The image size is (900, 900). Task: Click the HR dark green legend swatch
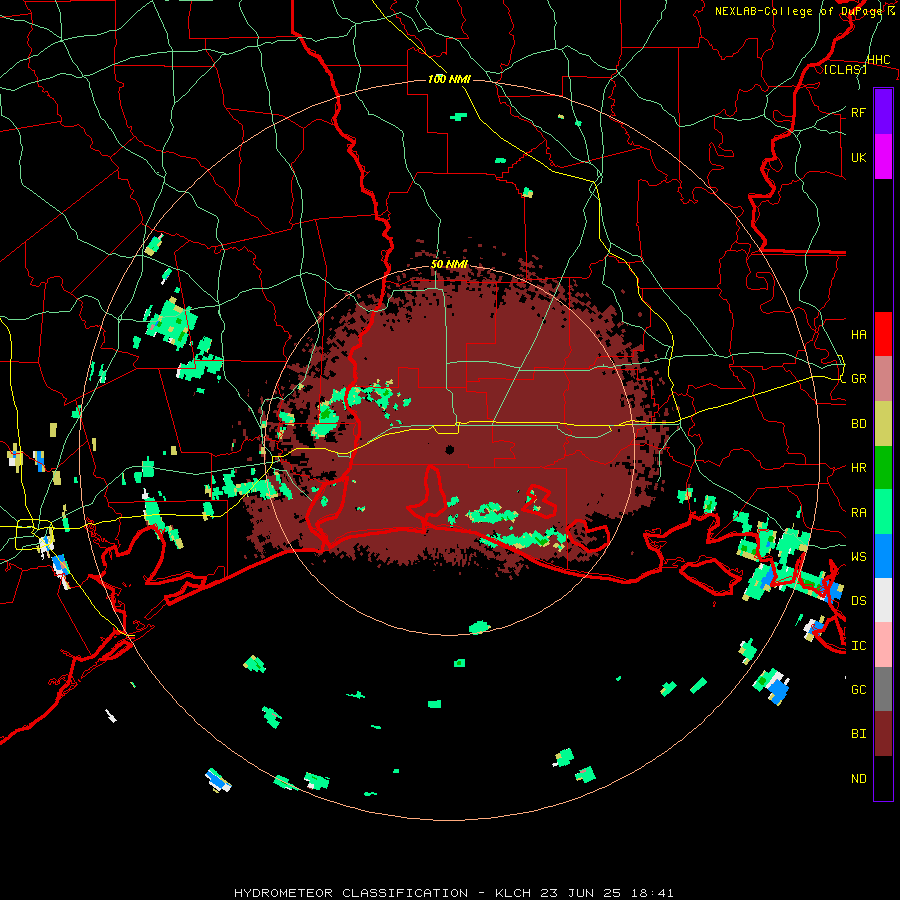tap(883, 468)
